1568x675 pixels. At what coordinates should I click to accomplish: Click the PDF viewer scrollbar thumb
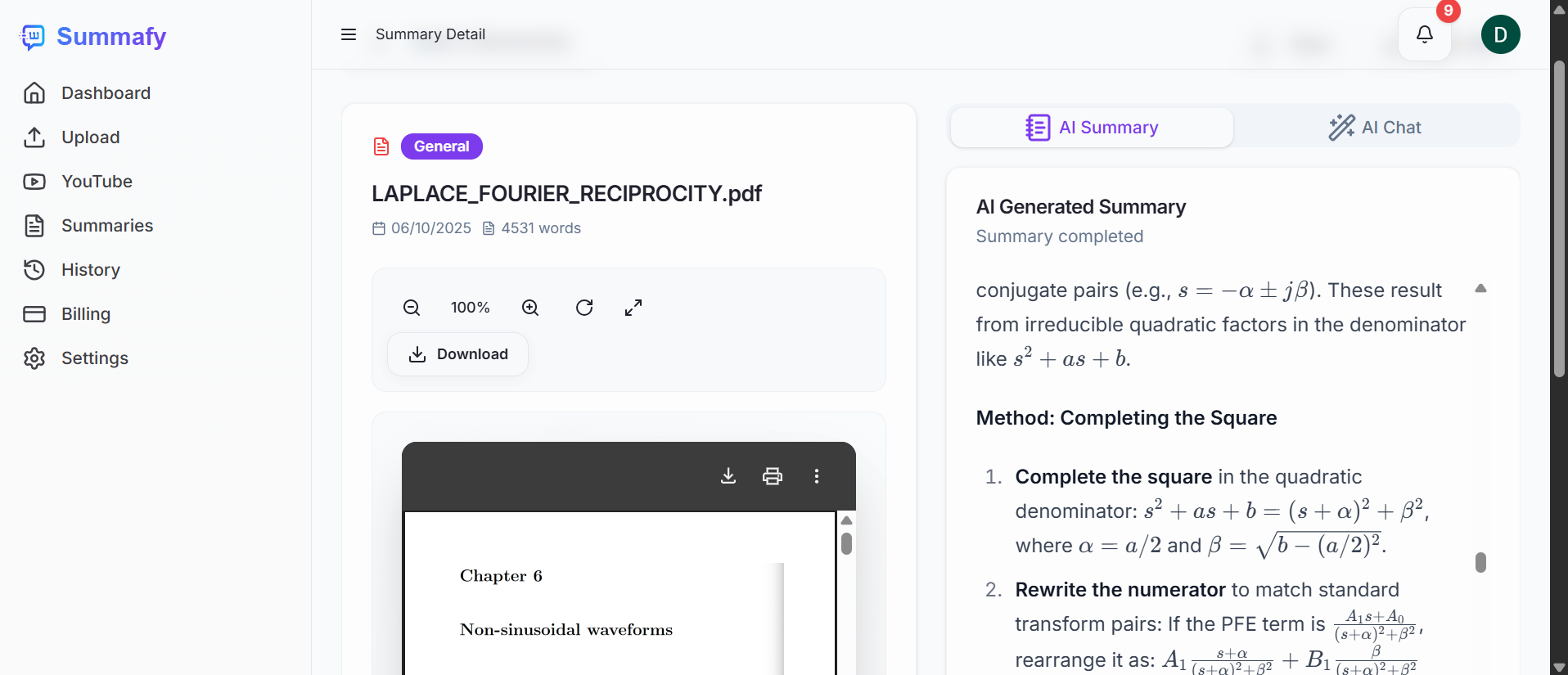[x=847, y=543]
